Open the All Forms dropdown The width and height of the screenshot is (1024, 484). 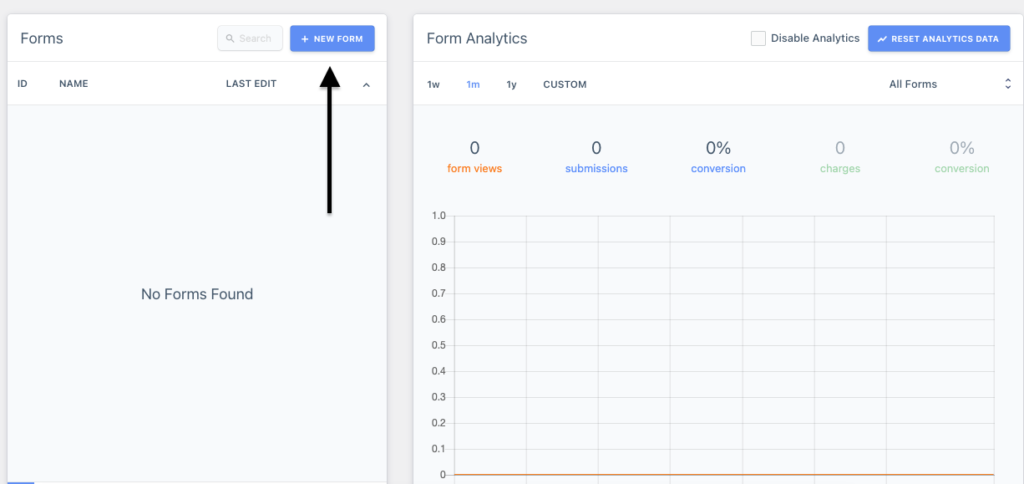[949, 84]
